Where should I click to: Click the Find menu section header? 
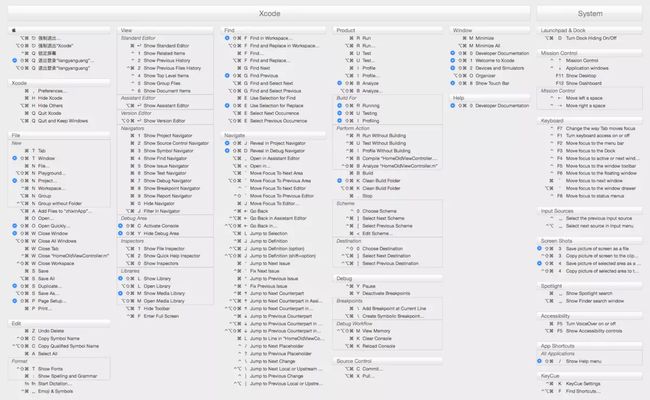(274, 30)
